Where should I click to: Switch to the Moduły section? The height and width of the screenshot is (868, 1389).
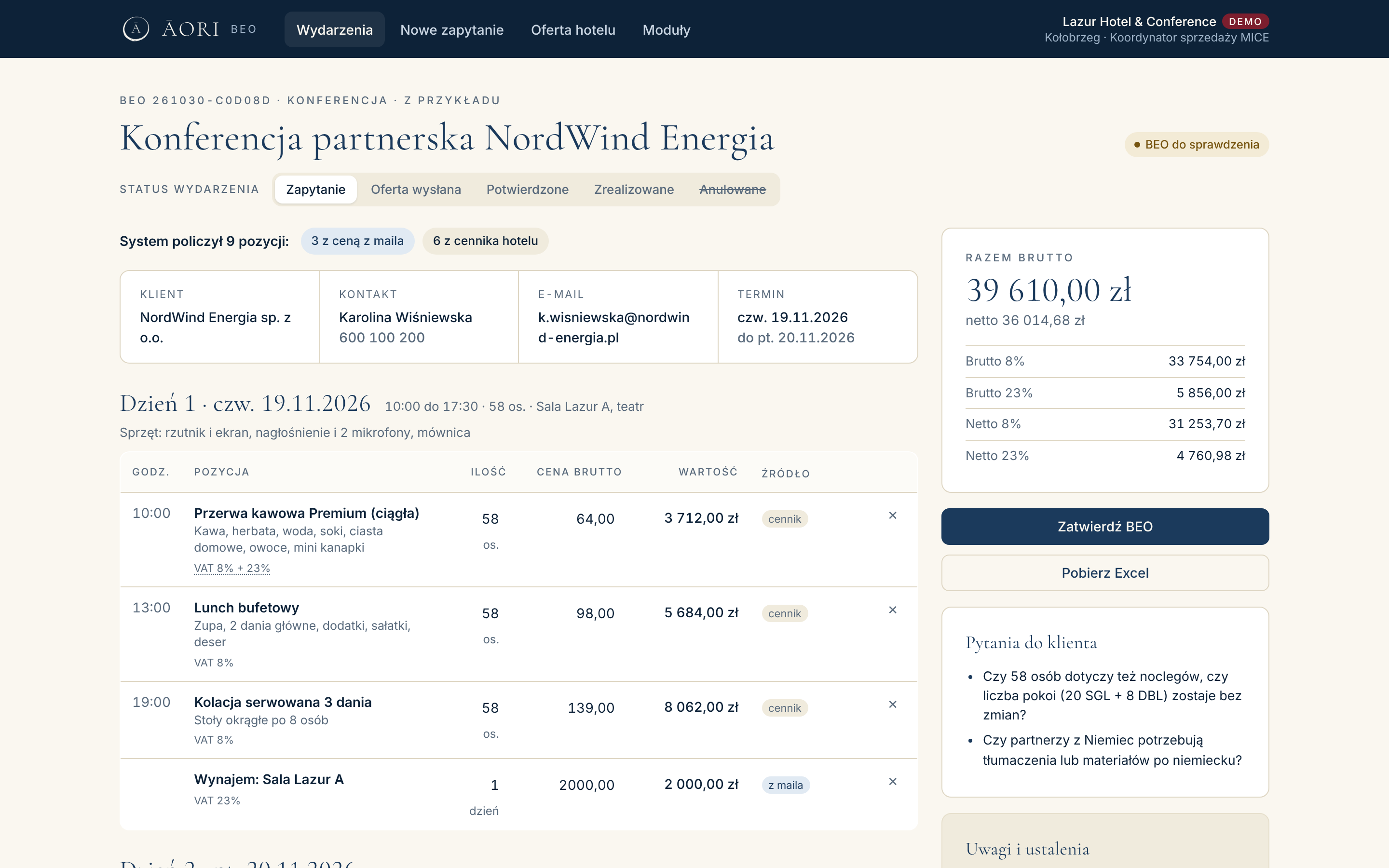pos(667,30)
